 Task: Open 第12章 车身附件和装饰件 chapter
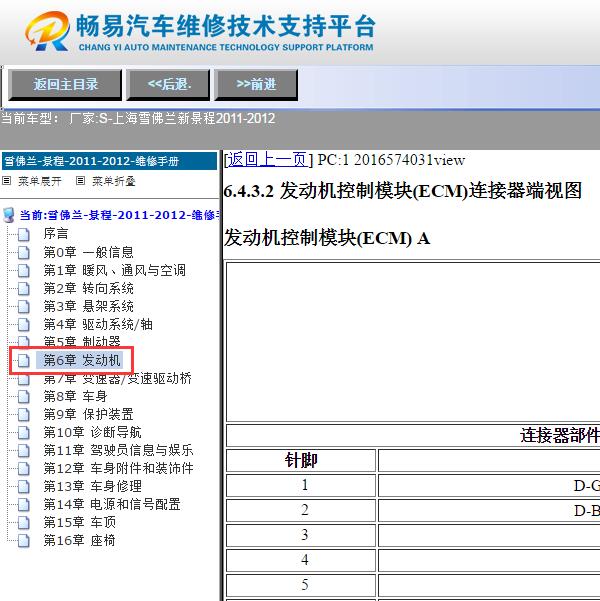pos(118,468)
